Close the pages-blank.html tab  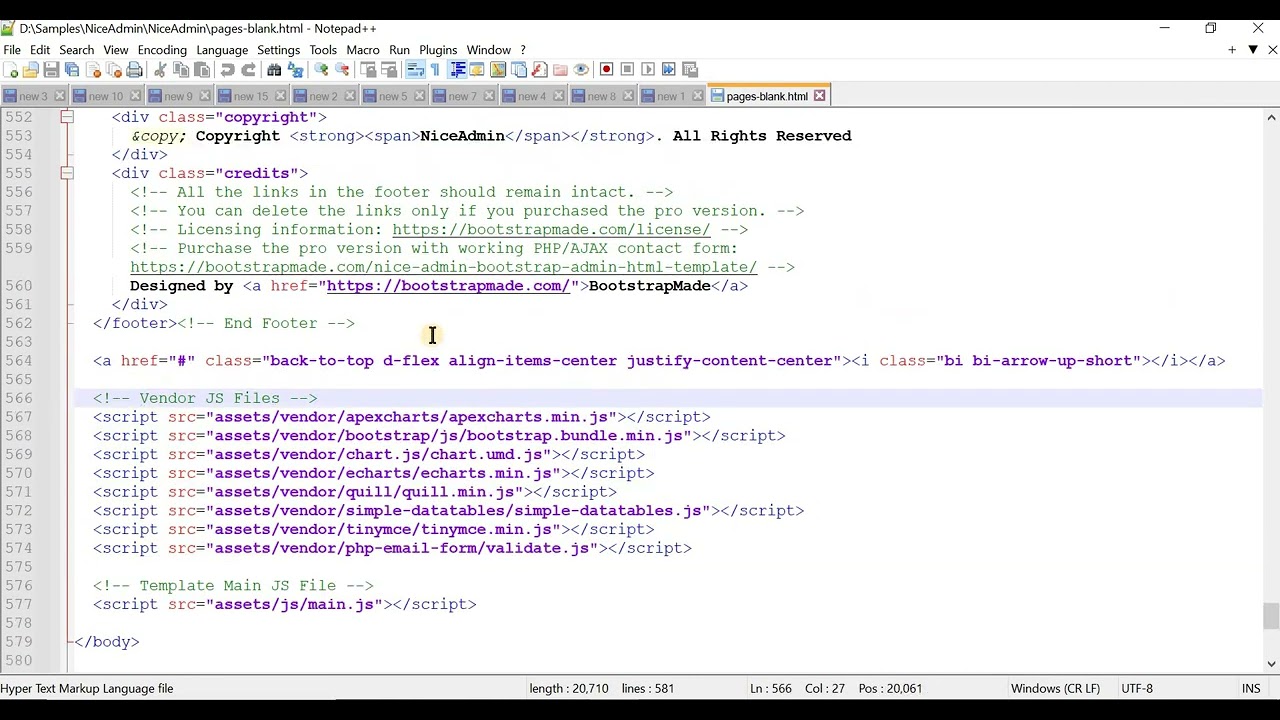click(819, 96)
